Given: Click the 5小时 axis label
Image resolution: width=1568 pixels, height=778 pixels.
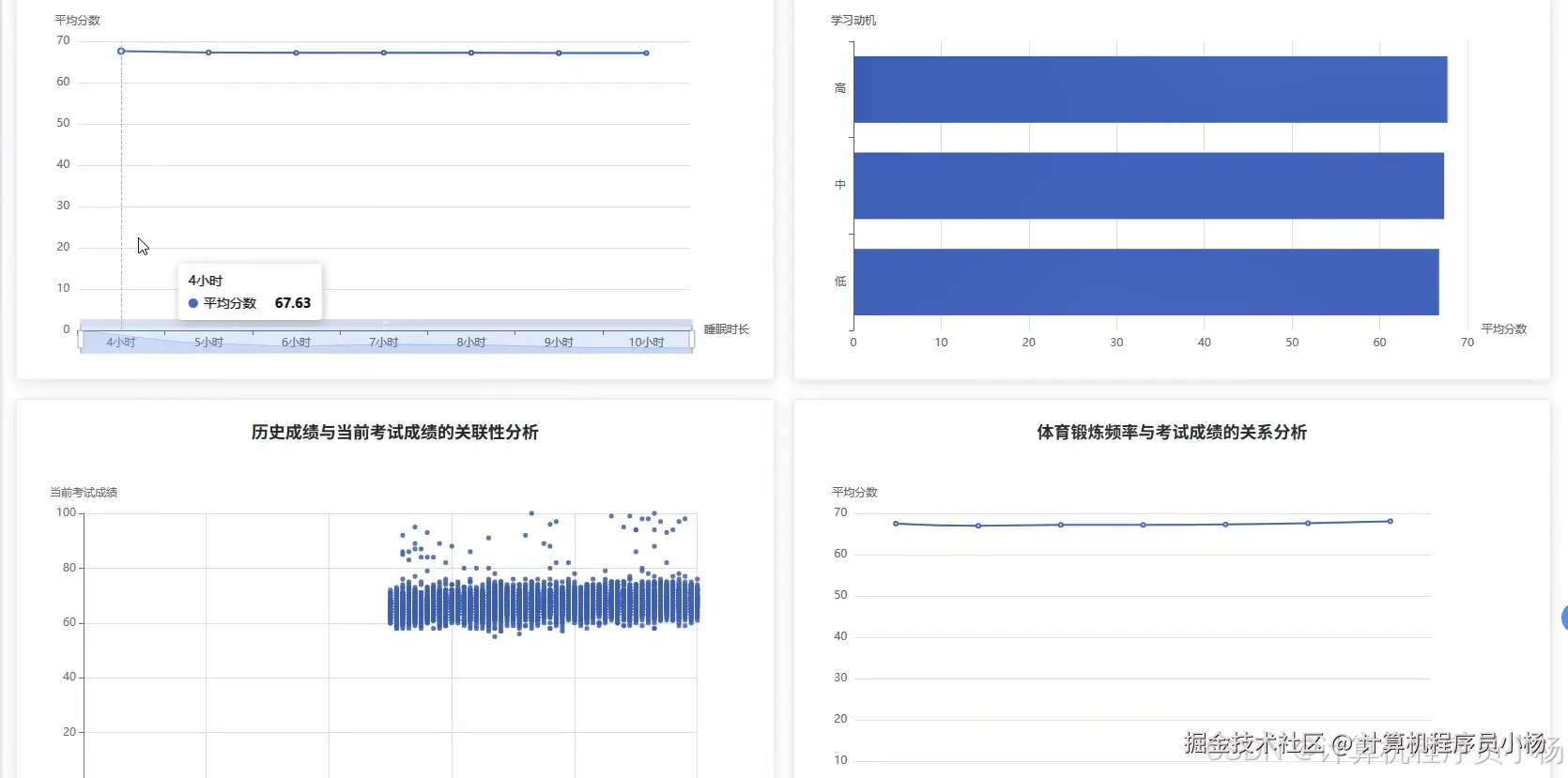Looking at the screenshot, I should (208, 343).
